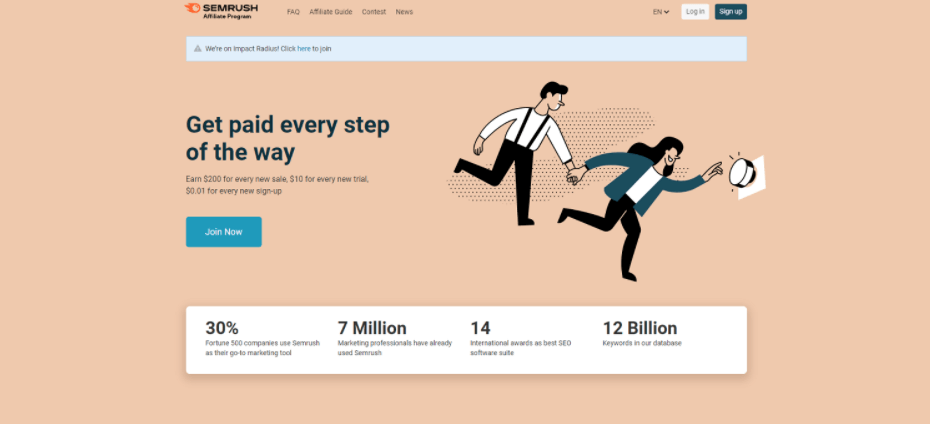This screenshot has height=424, width=930.
Task: Click the warning triangle icon in banner
Action: [198, 49]
